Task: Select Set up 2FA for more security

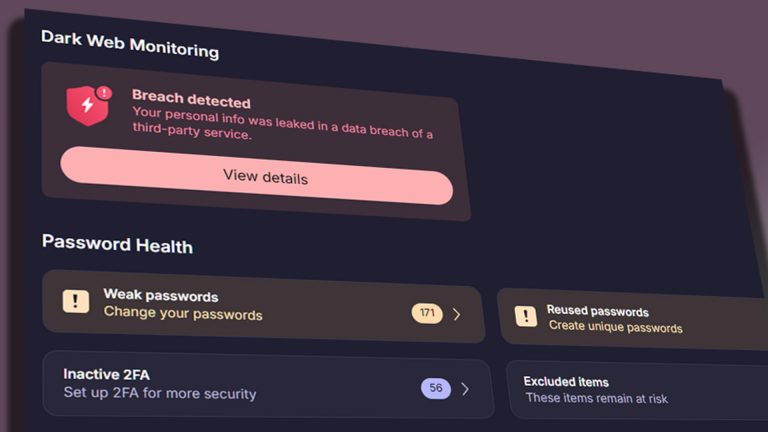Action: [x=159, y=393]
